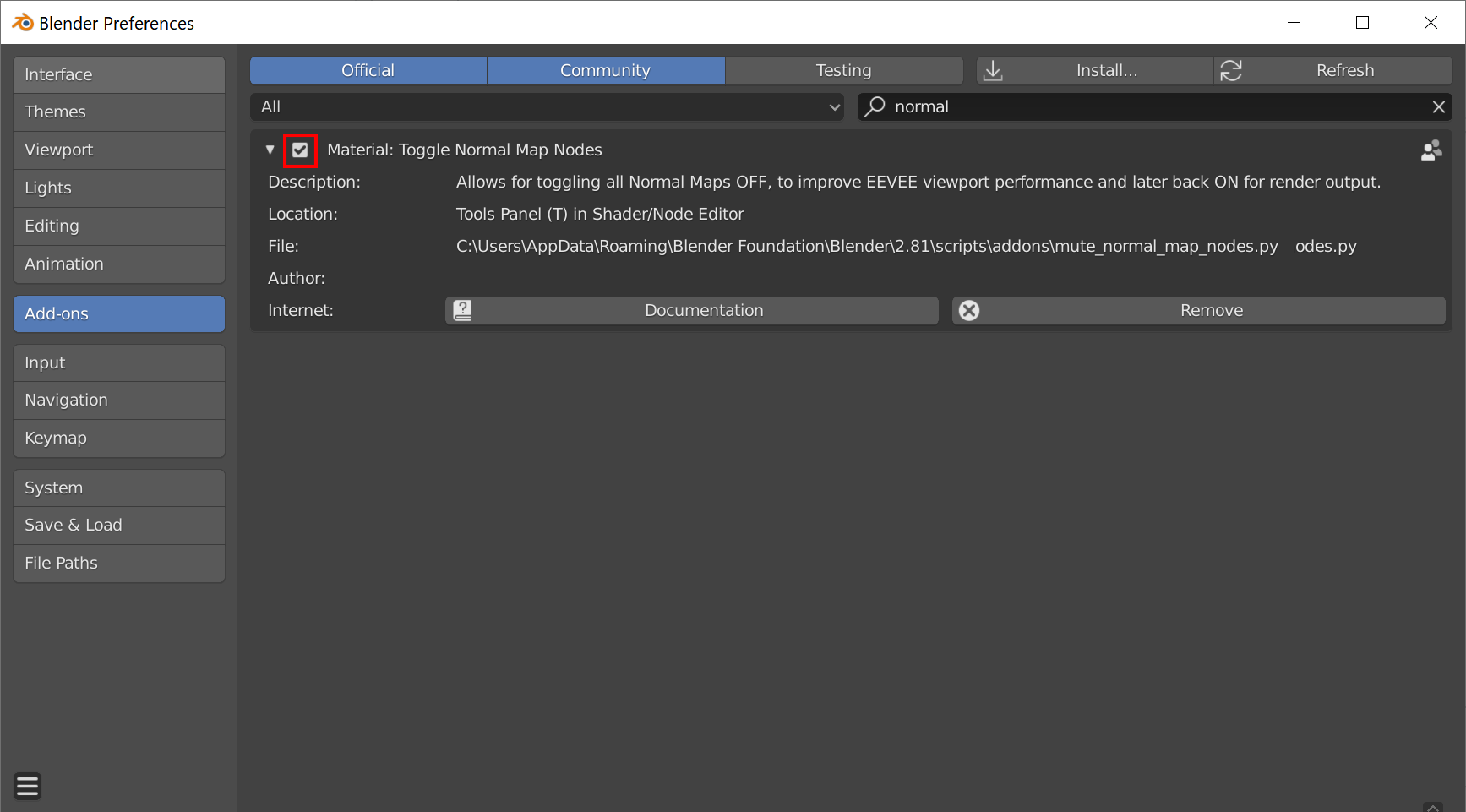Select the Keymap preferences section
Screen dimensions: 1466x812
[118, 438]
